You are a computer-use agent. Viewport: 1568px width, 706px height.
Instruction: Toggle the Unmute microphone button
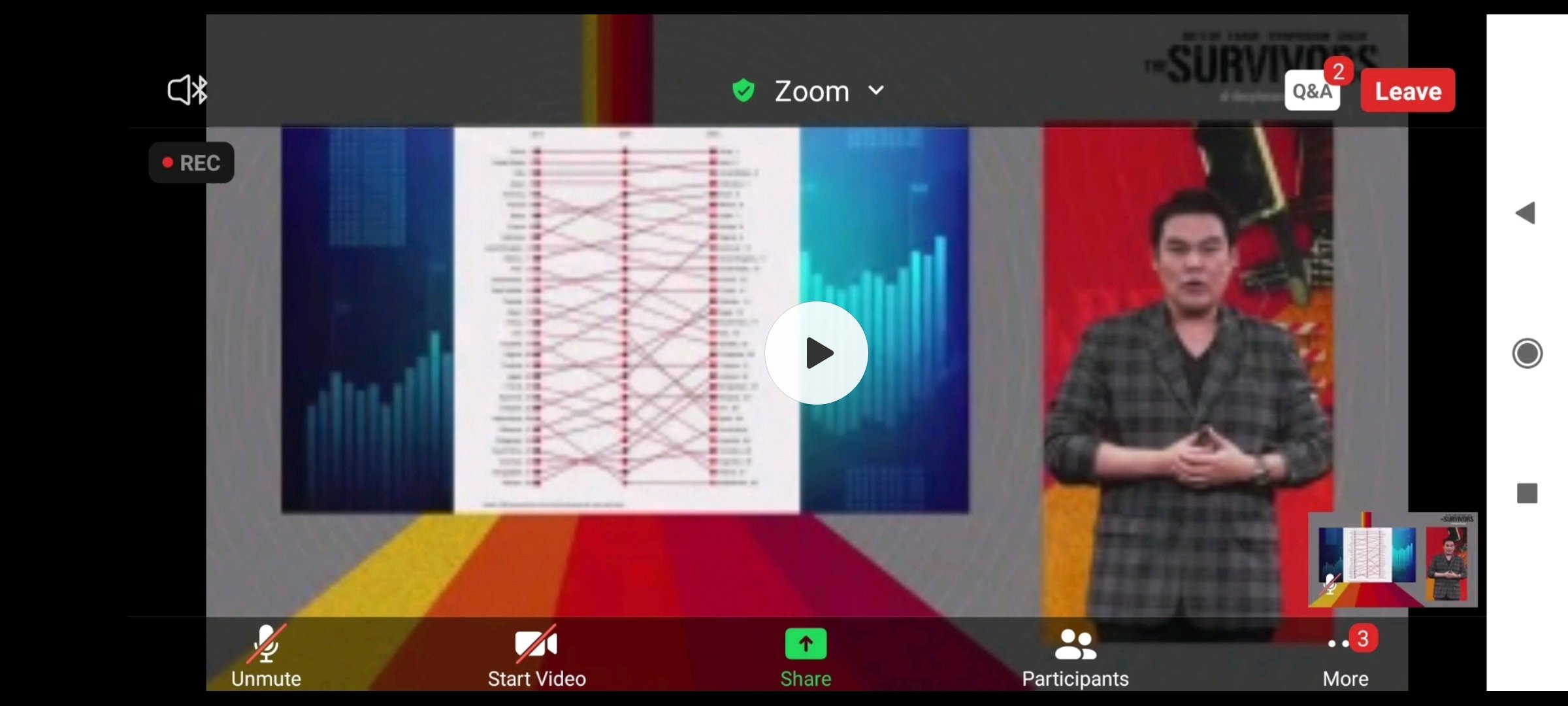coord(266,657)
